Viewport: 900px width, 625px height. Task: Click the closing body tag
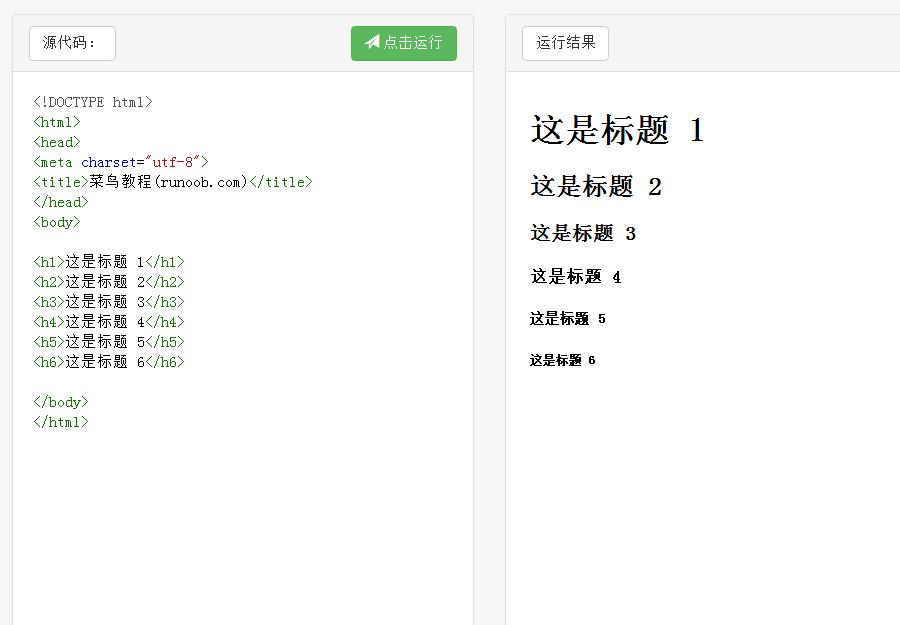click(x=60, y=401)
